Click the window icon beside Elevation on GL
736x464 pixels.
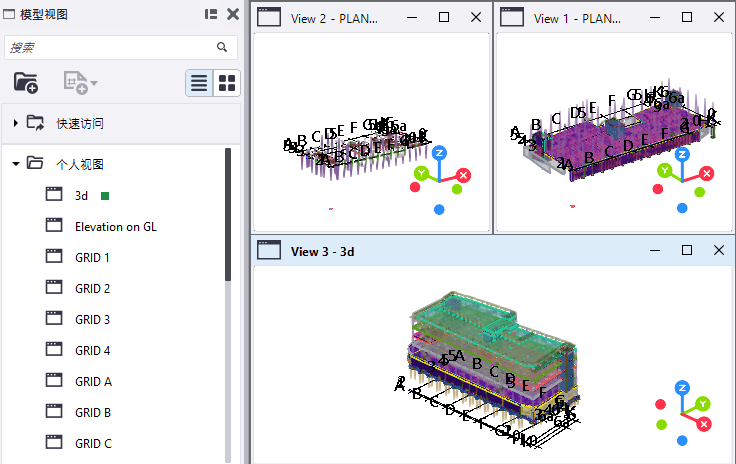pyautogui.click(x=54, y=225)
